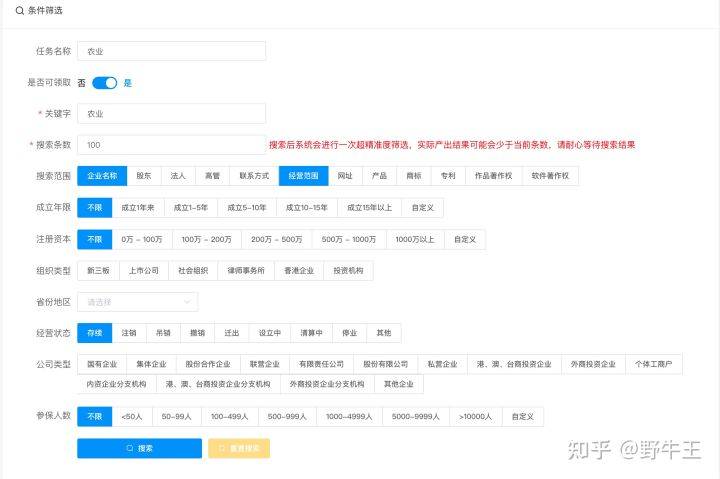Choose 成立5-10年 option
Screen dimensions: 720x479
coord(247,208)
